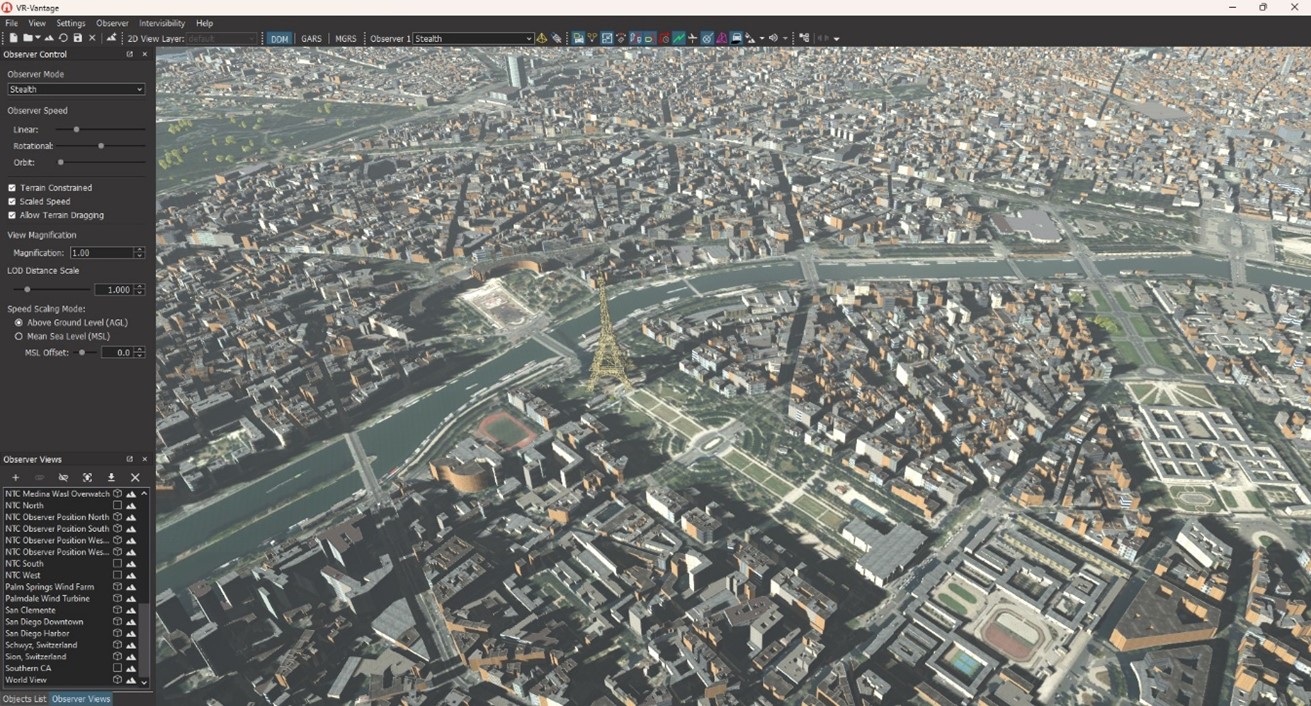Toggle the Allow Terrain Dragging checkbox
Screen dimensions: 1311x706
coord(12,215)
